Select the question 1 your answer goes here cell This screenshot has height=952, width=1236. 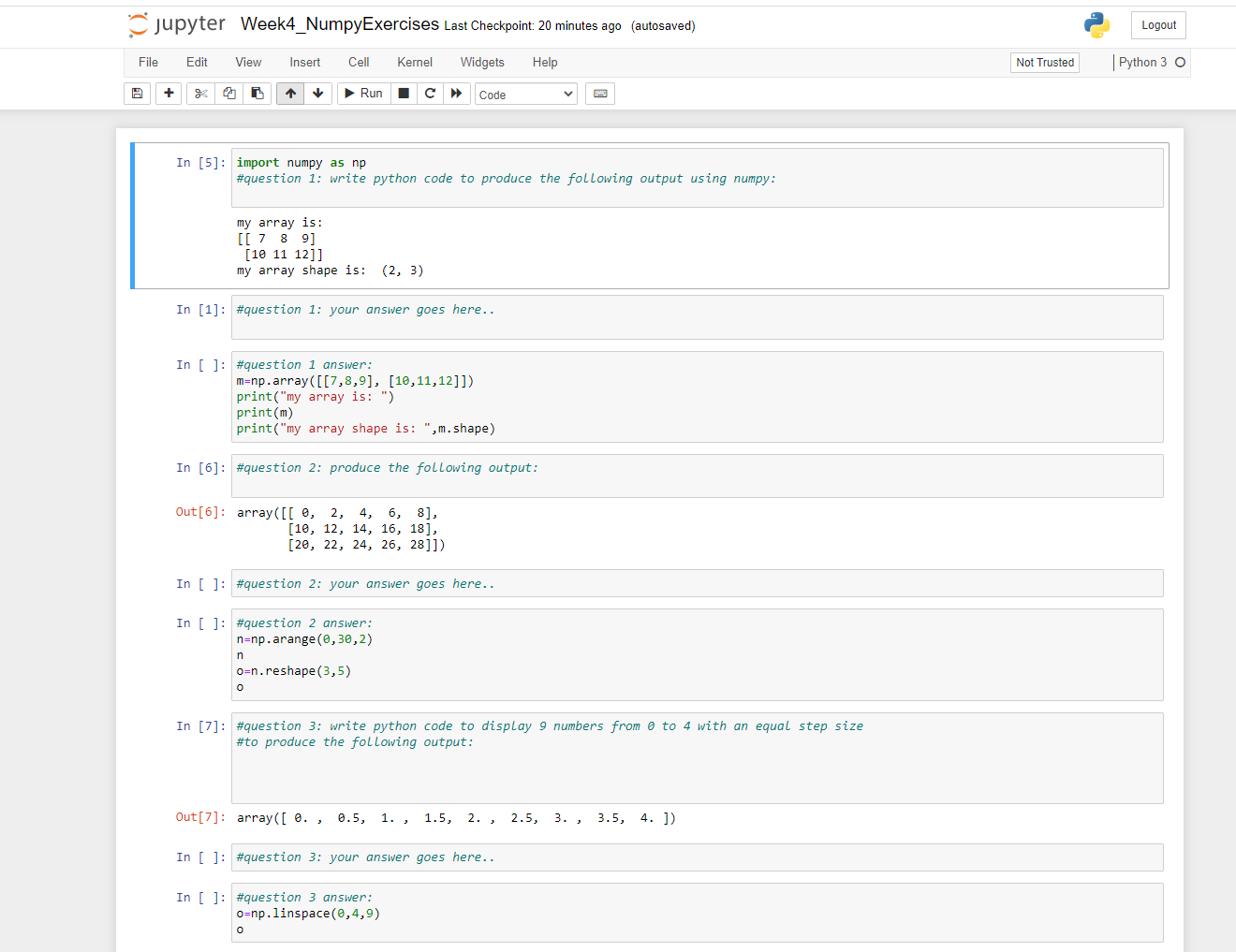[x=698, y=317]
